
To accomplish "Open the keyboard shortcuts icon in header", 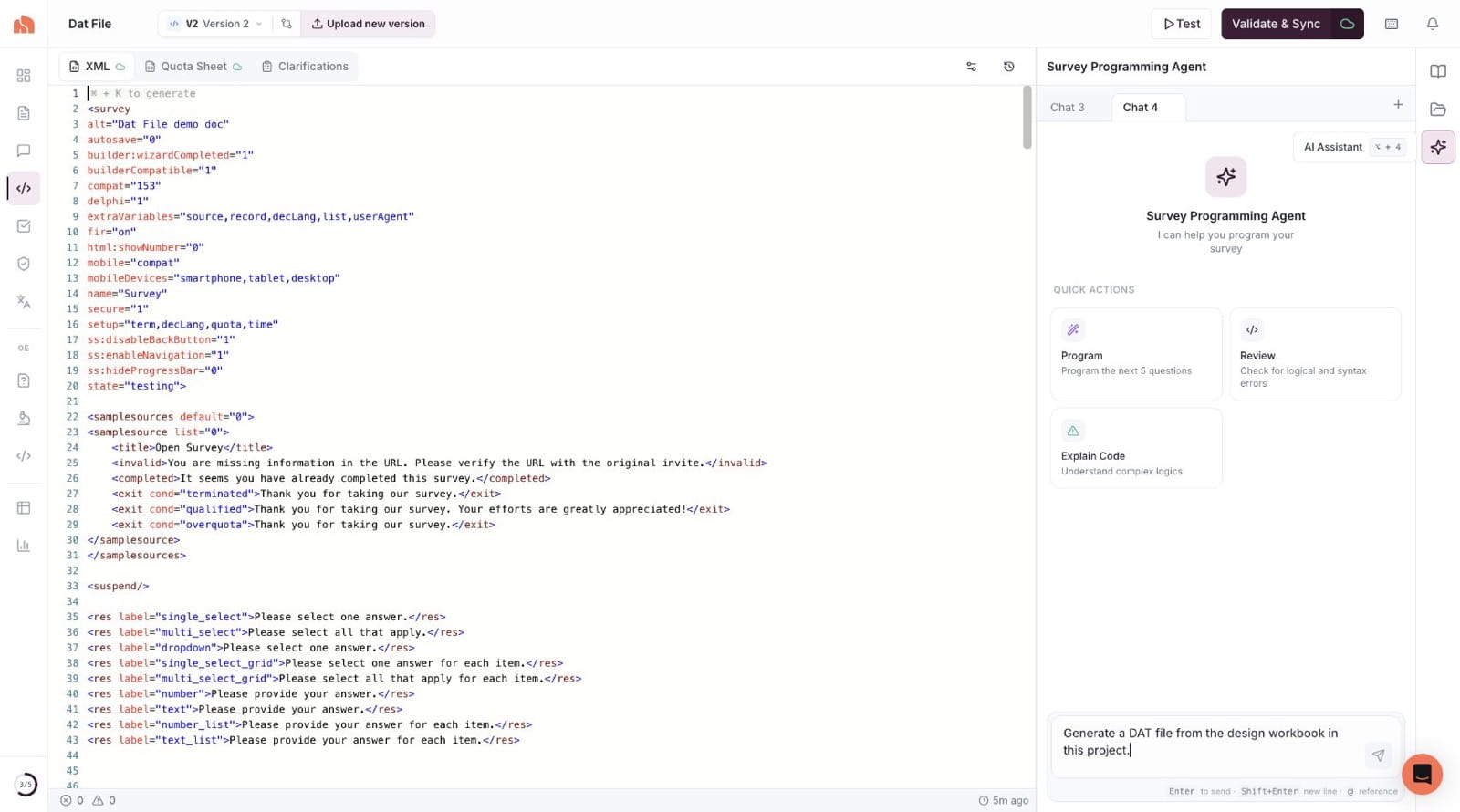I will 1392,25.
